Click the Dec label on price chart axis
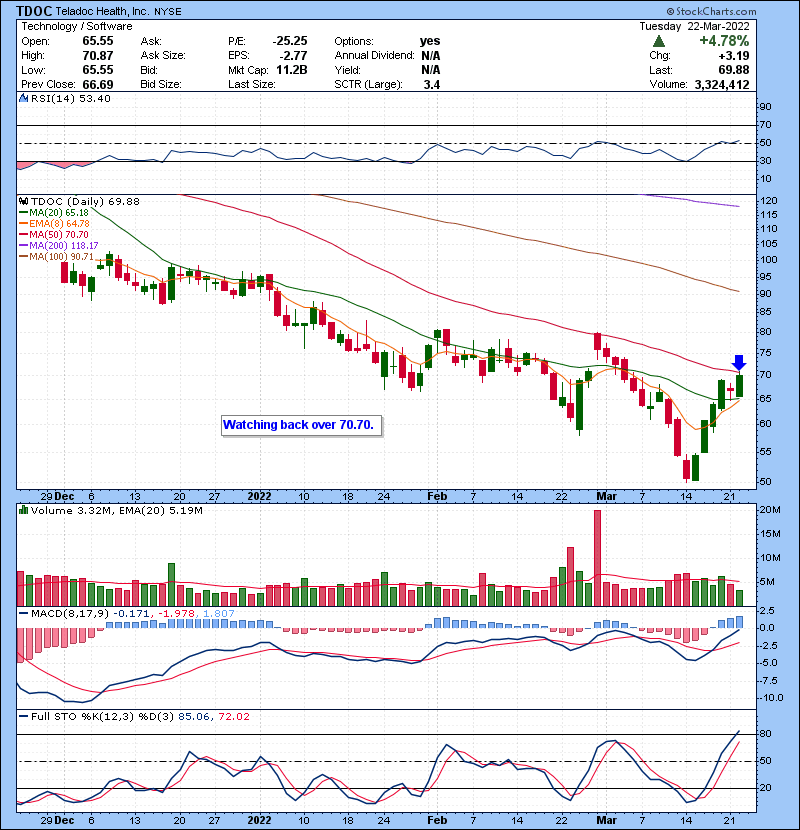The image size is (800, 830). click(64, 497)
